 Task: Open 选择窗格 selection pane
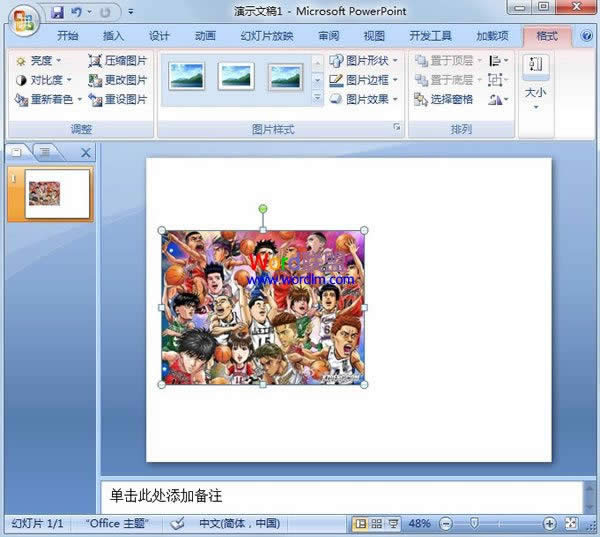[x=444, y=100]
